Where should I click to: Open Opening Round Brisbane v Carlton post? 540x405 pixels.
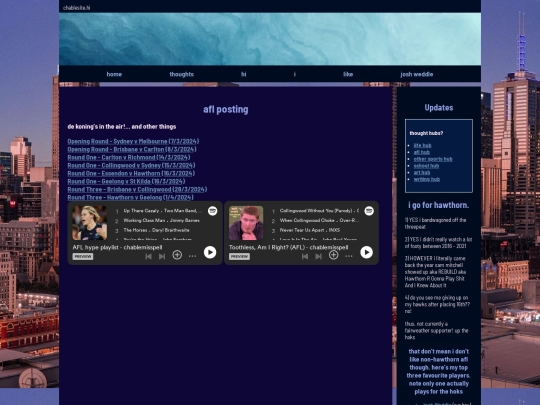[x=132, y=149]
